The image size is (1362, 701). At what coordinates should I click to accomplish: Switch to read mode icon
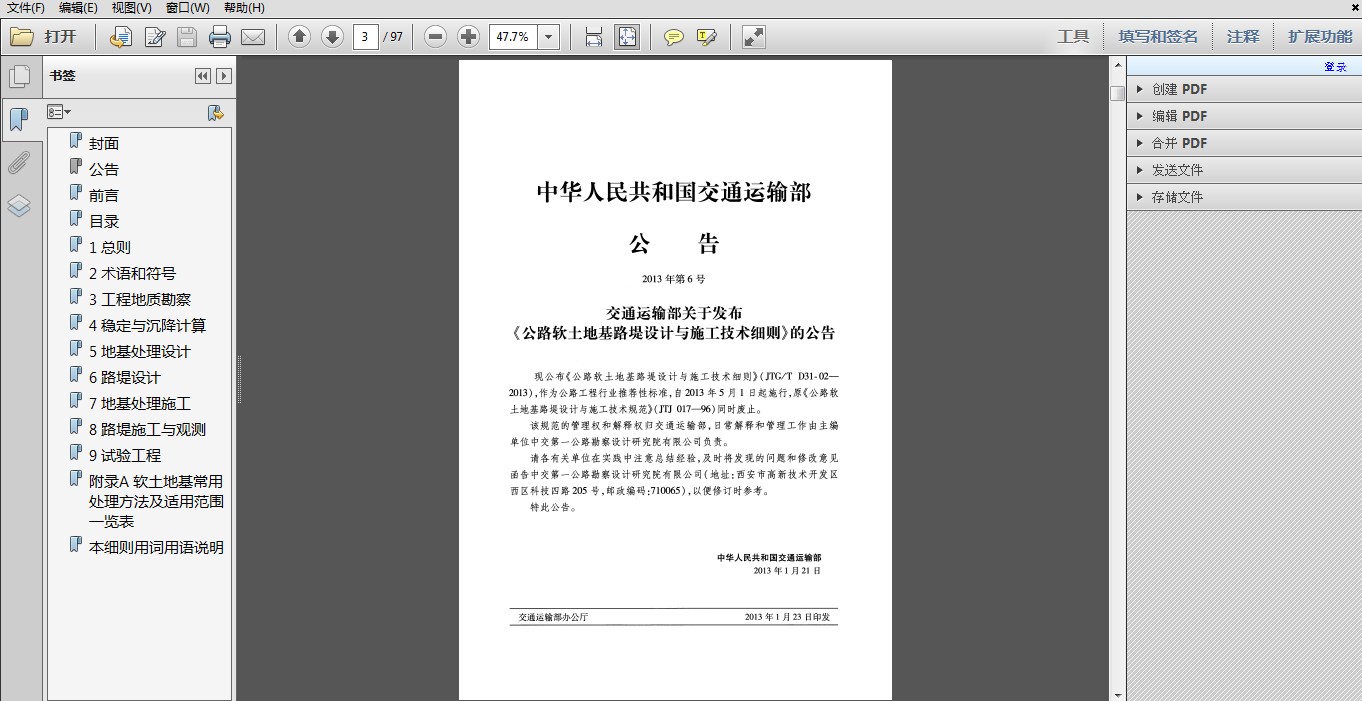(753, 37)
